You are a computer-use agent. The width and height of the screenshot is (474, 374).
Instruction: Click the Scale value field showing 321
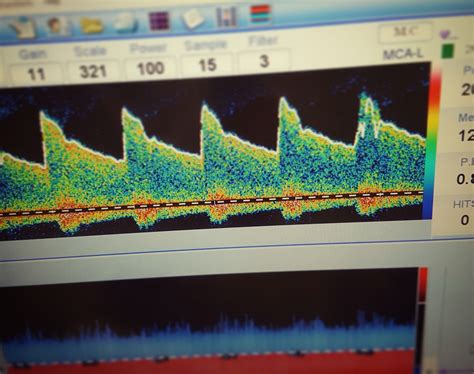coord(93,71)
